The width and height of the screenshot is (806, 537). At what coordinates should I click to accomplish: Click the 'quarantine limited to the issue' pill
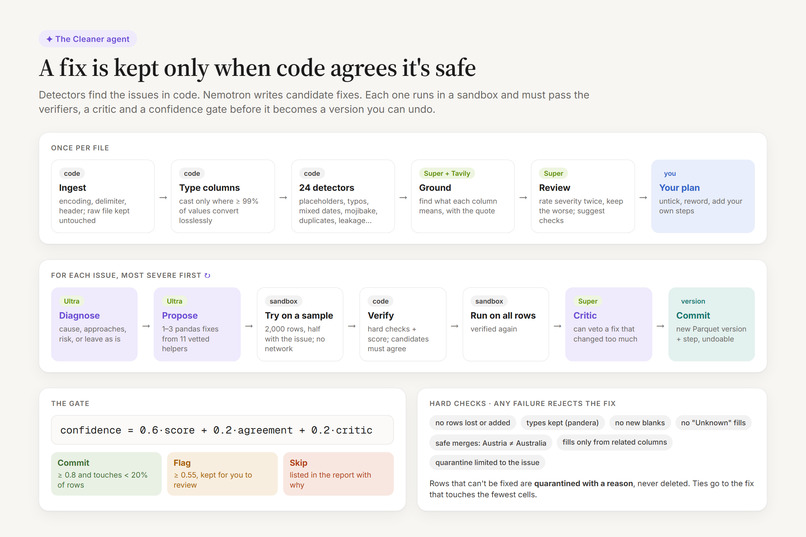pyautogui.click(x=487, y=462)
